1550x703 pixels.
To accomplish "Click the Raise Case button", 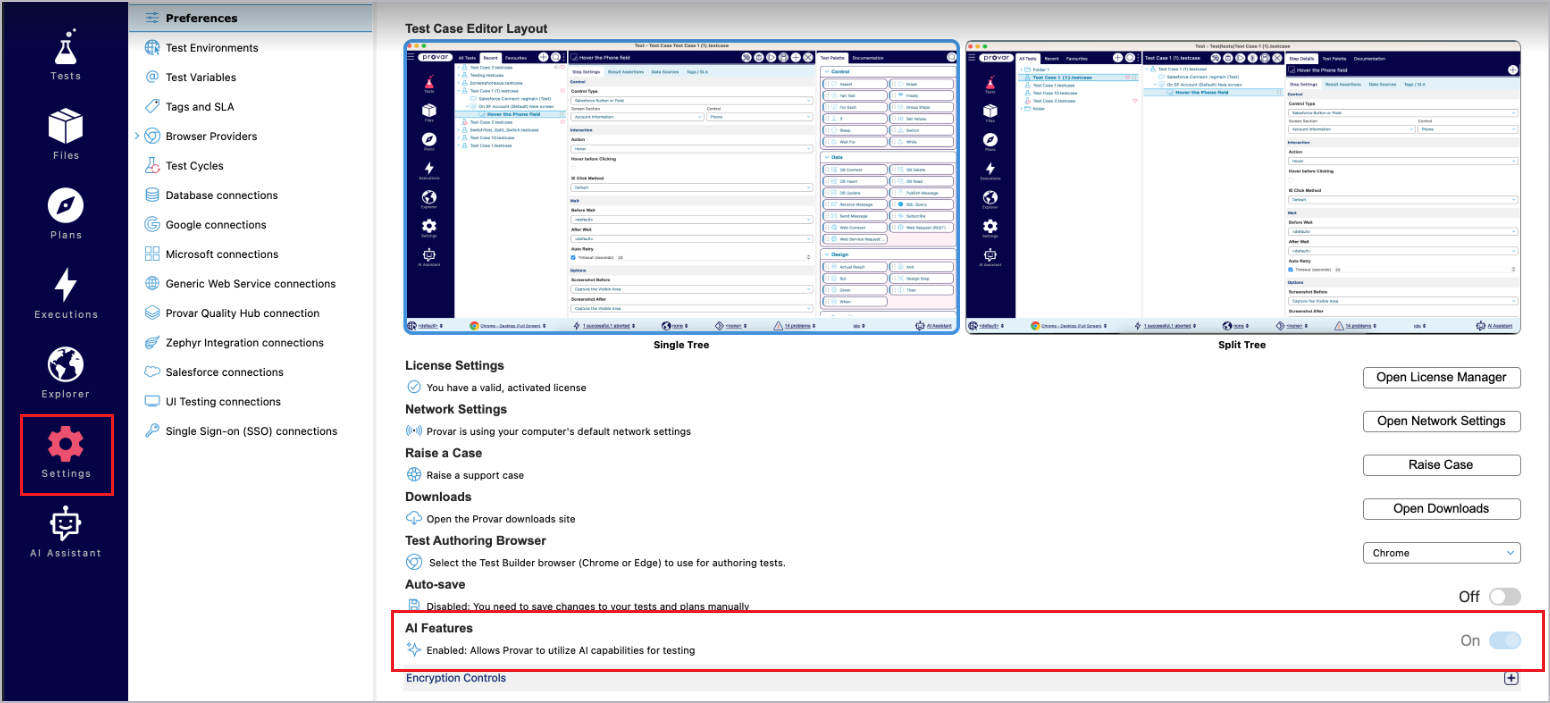I will (1441, 464).
